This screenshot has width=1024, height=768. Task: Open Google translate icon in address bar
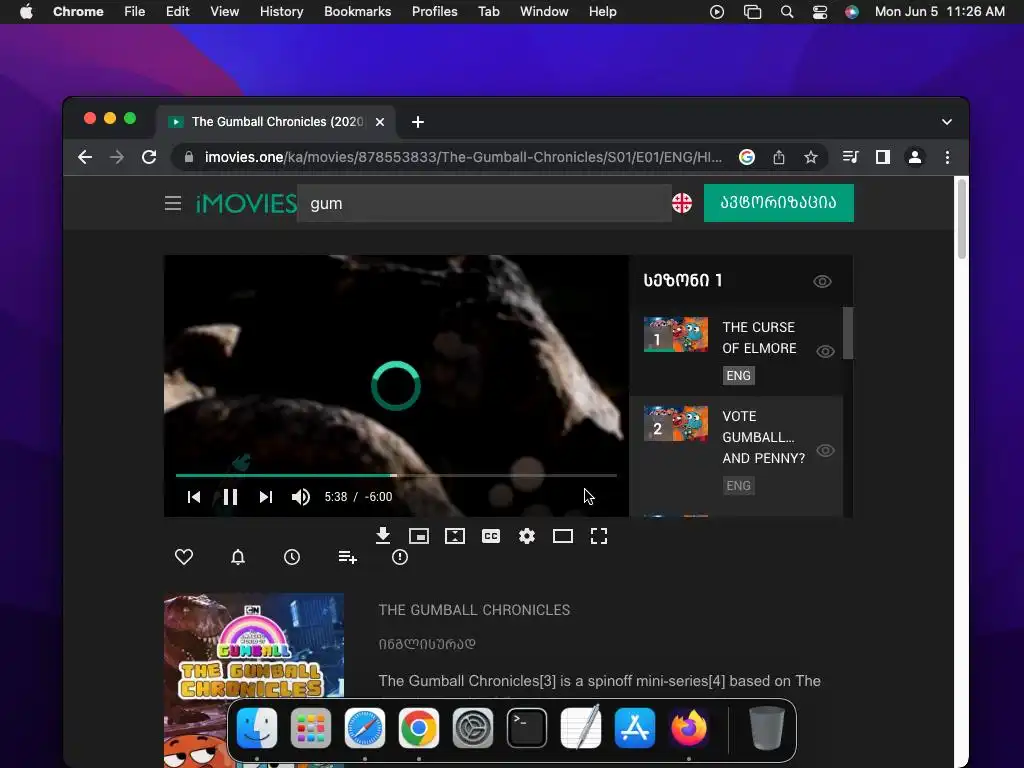point(746,157)
